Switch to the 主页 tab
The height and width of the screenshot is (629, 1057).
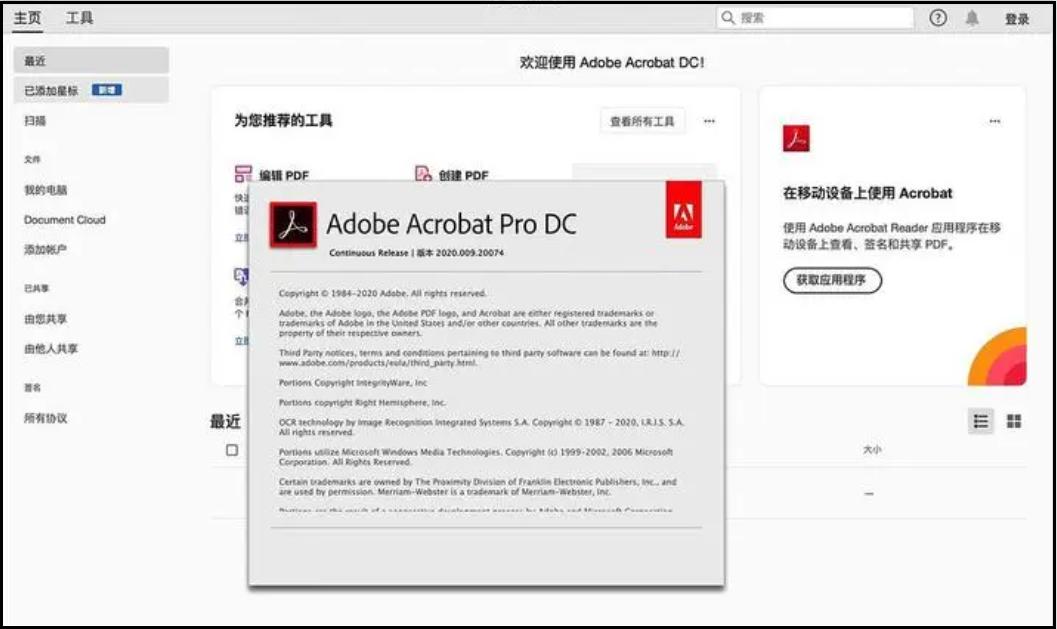click(x=27, y=16)
